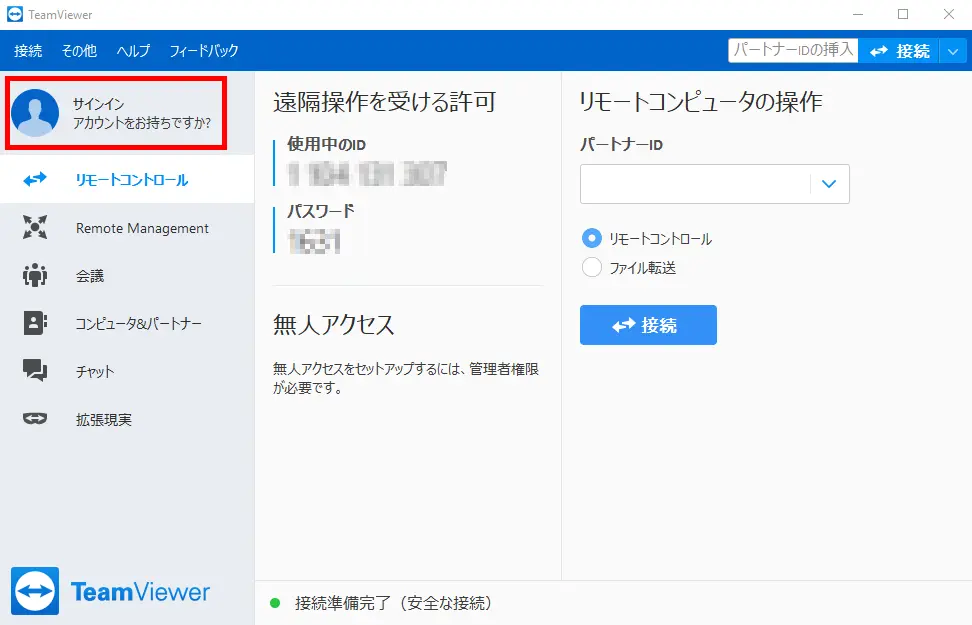Open コンピュータ&パートナー sidebar section
The width and height of the screenshot is (972, 625).
coord(127,323)
